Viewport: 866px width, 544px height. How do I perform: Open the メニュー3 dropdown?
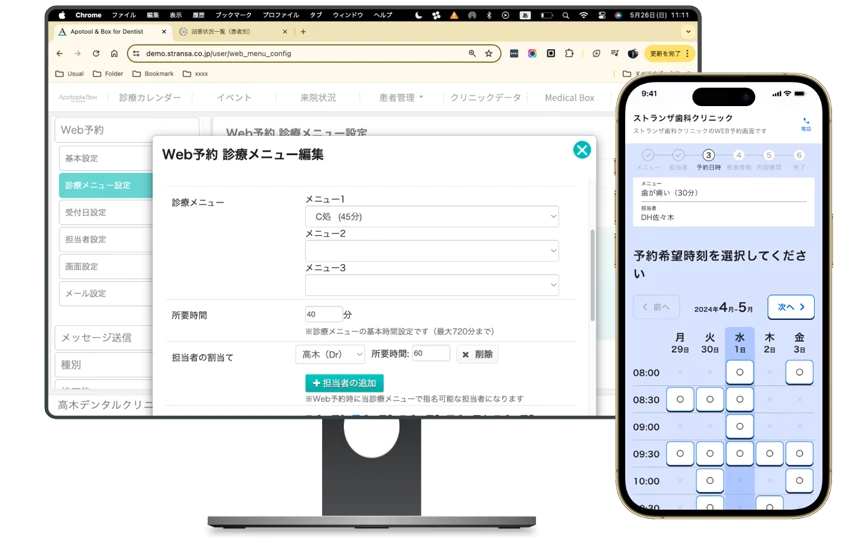click(x=432, y=285)
